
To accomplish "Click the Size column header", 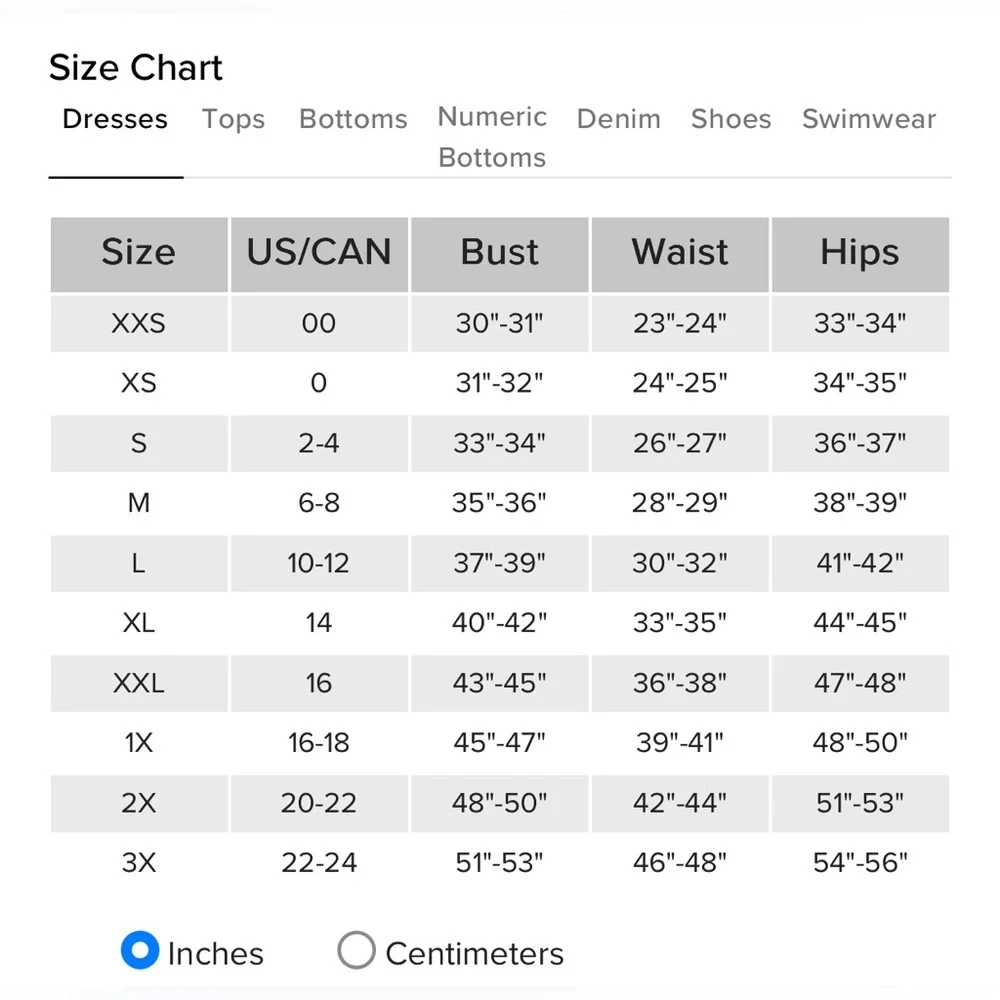I will click(x=138, y=253).
